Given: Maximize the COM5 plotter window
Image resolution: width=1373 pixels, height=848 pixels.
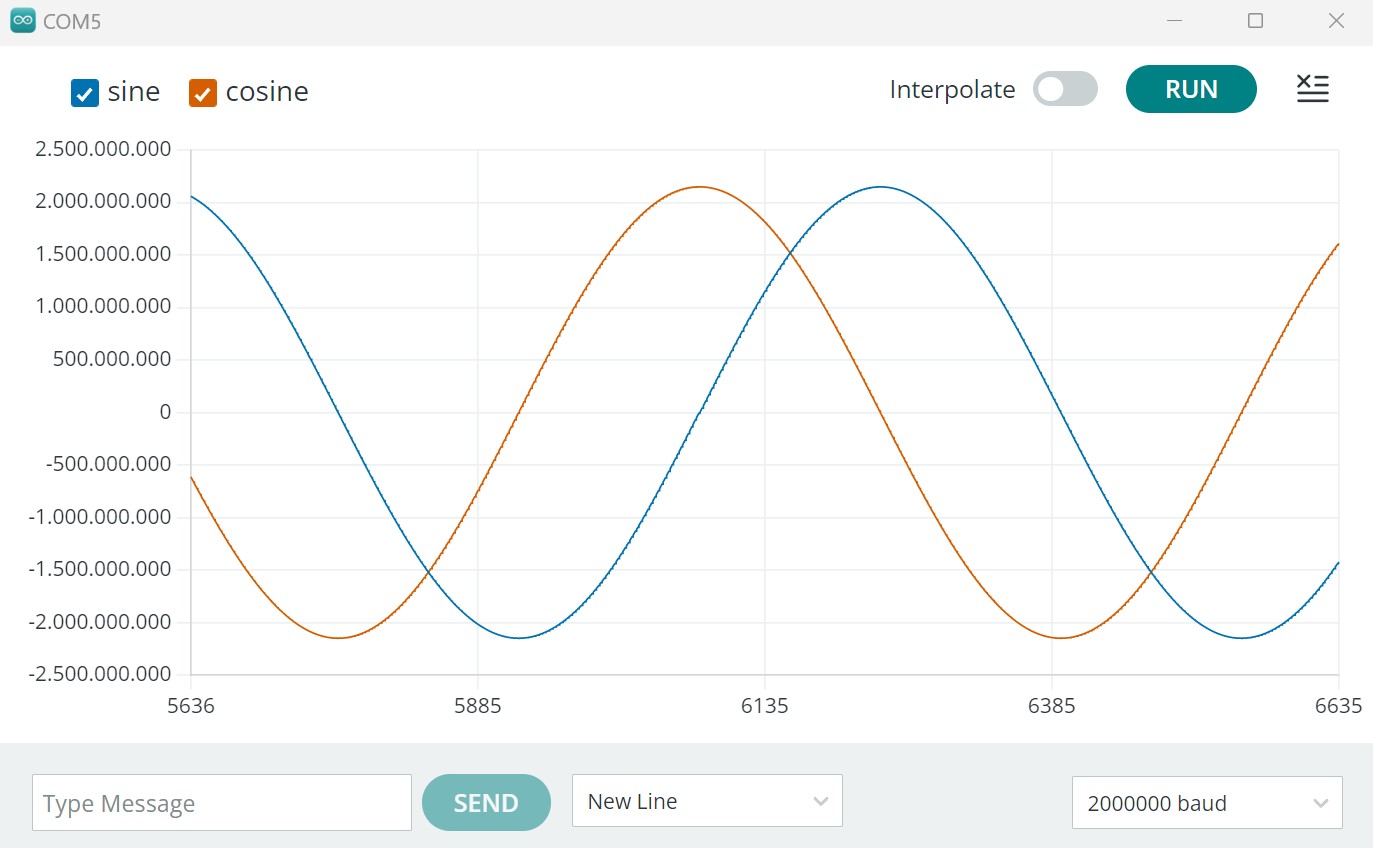Looking at the screenshot, I should pos(1255,21).
